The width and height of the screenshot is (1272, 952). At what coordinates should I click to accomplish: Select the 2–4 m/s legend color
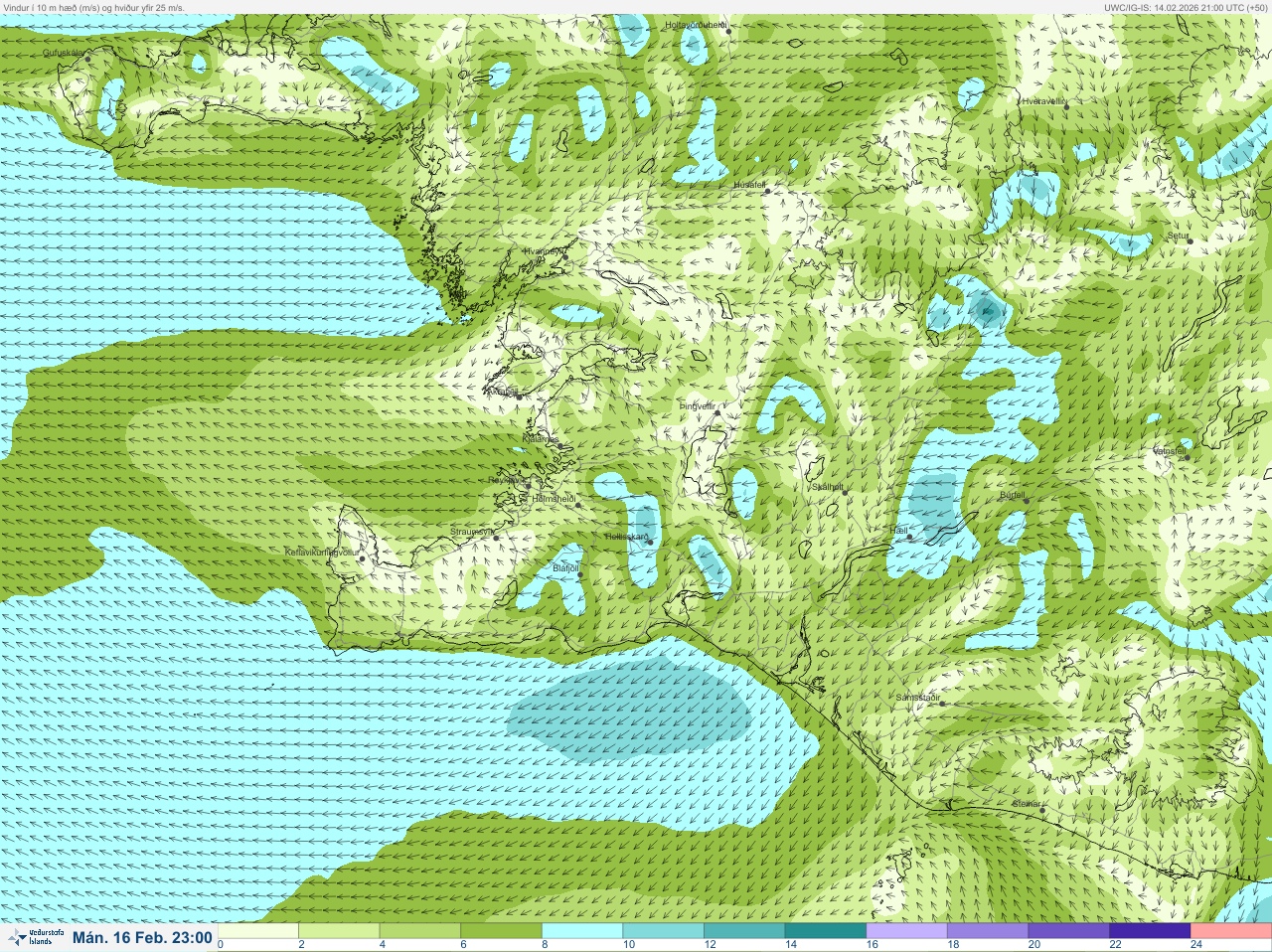[x=340, y=931]
